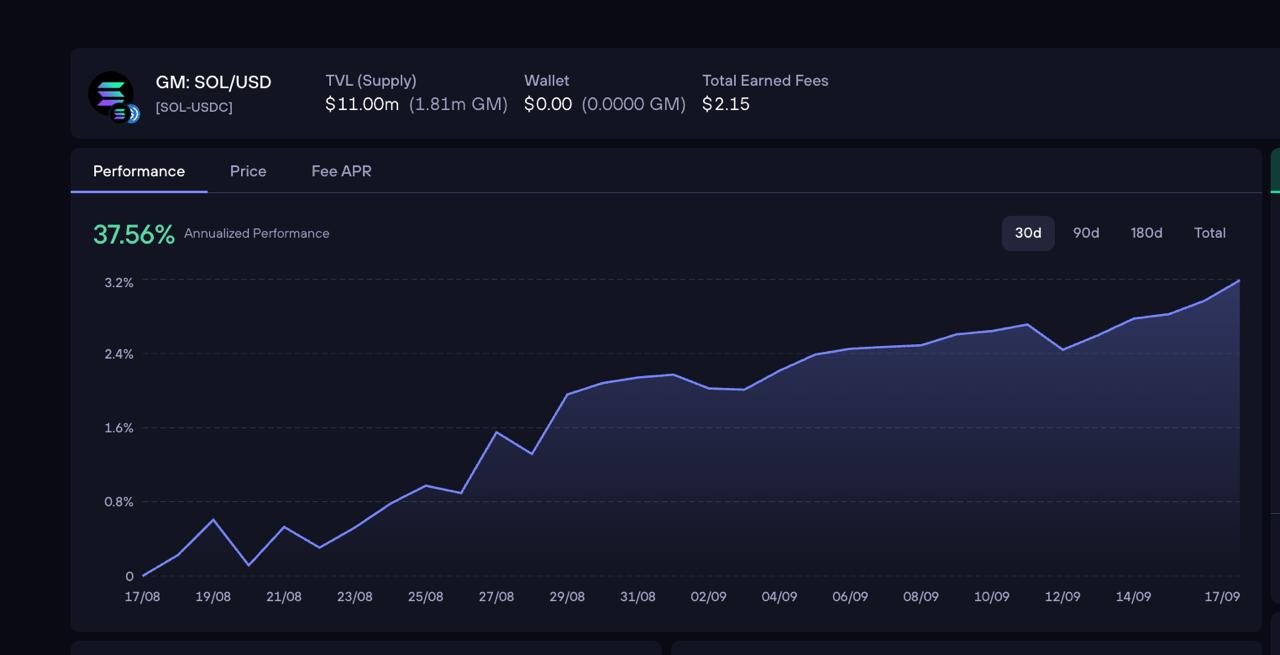Viewport: 1280px width, 655px height.
Task: Click the Solana pool token icon
Action: [111, 94]
